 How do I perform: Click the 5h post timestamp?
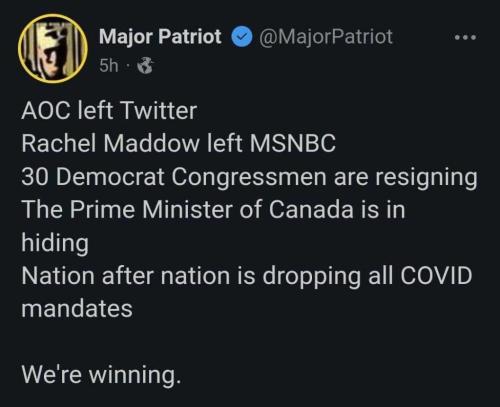tap(109, 66)
